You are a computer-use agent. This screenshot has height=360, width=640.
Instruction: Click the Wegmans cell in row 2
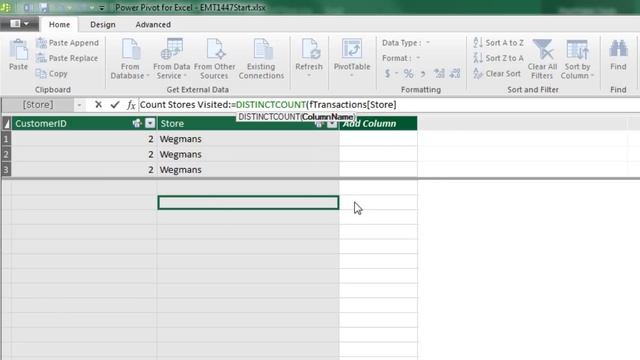click(x=248, y=154)
